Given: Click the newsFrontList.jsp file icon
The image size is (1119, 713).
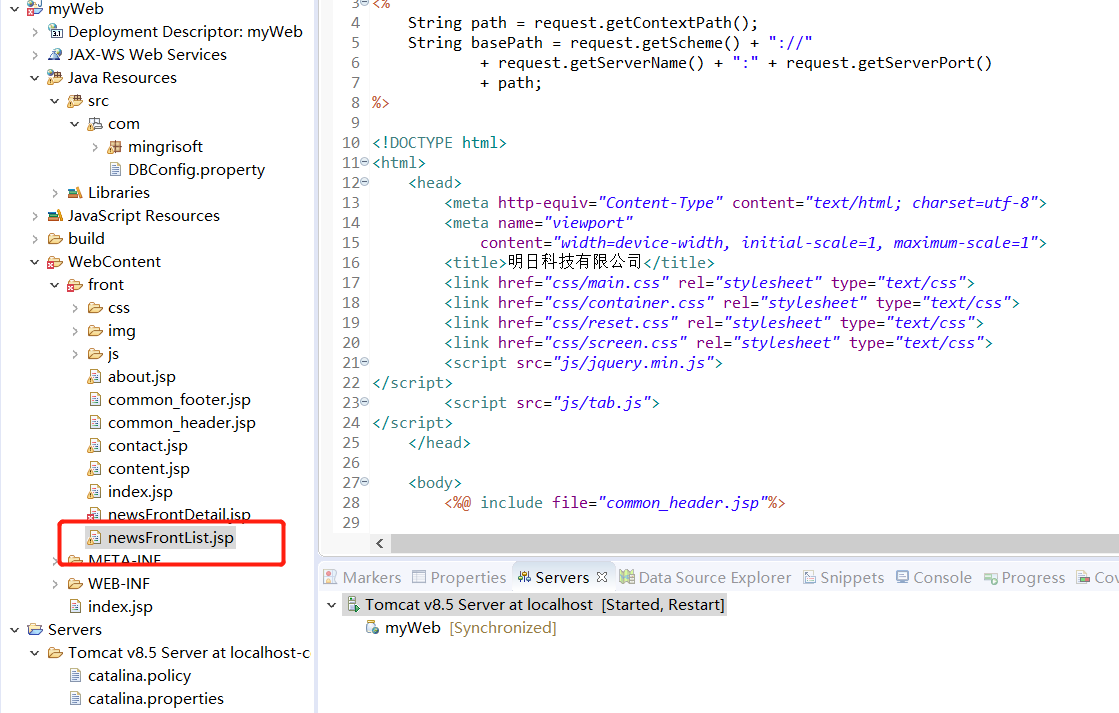Looking at the screenshot, I should 94,537.
